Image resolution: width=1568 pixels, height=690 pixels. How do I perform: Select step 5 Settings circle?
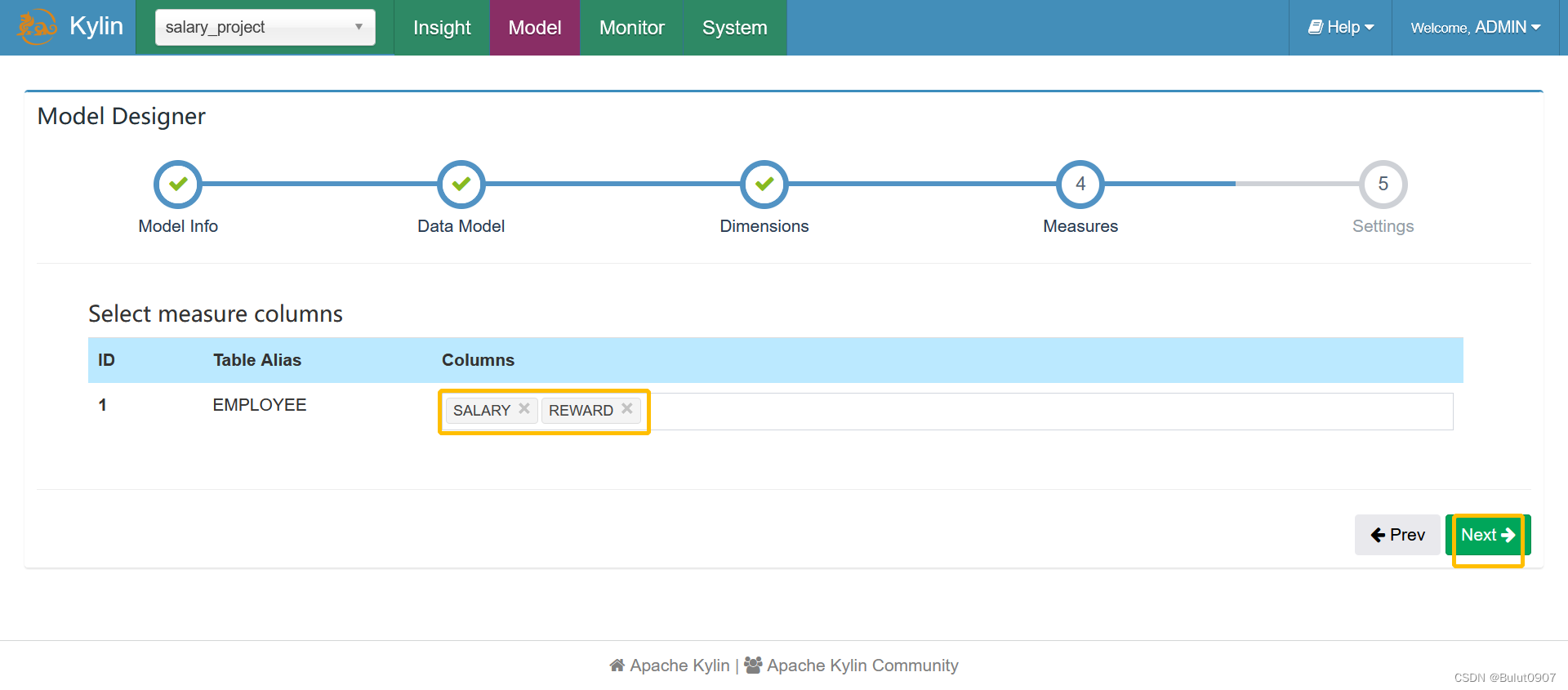pyautogui.click(x=1383, y=184)
